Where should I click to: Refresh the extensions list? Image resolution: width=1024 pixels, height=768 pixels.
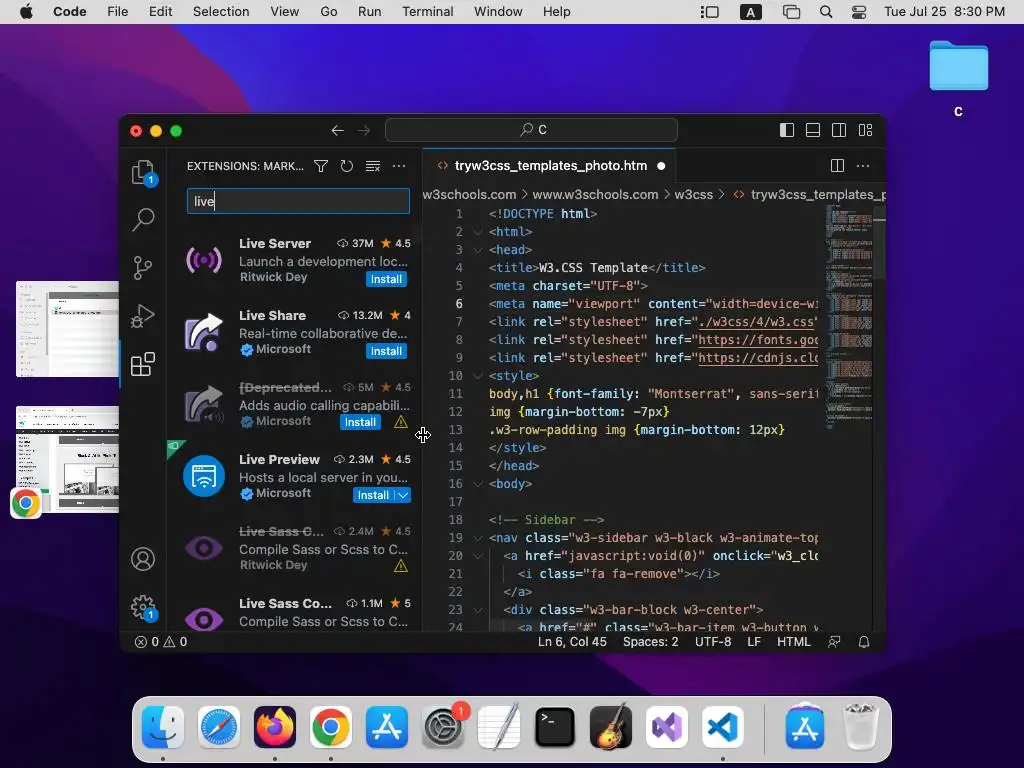[347, 167]
